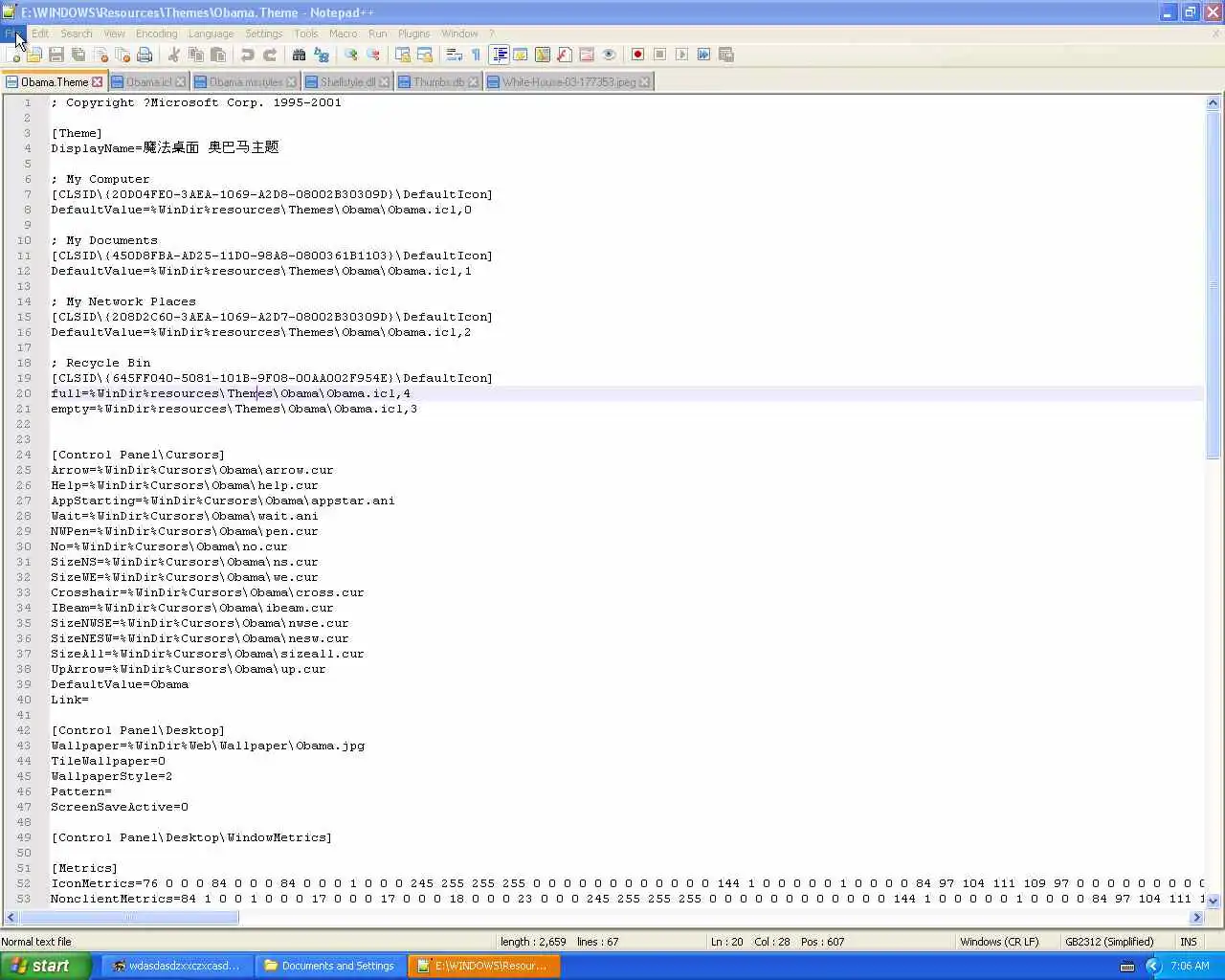Click the GB2312 (Simplified) encoding in status bar

[x=1109, y=942]
